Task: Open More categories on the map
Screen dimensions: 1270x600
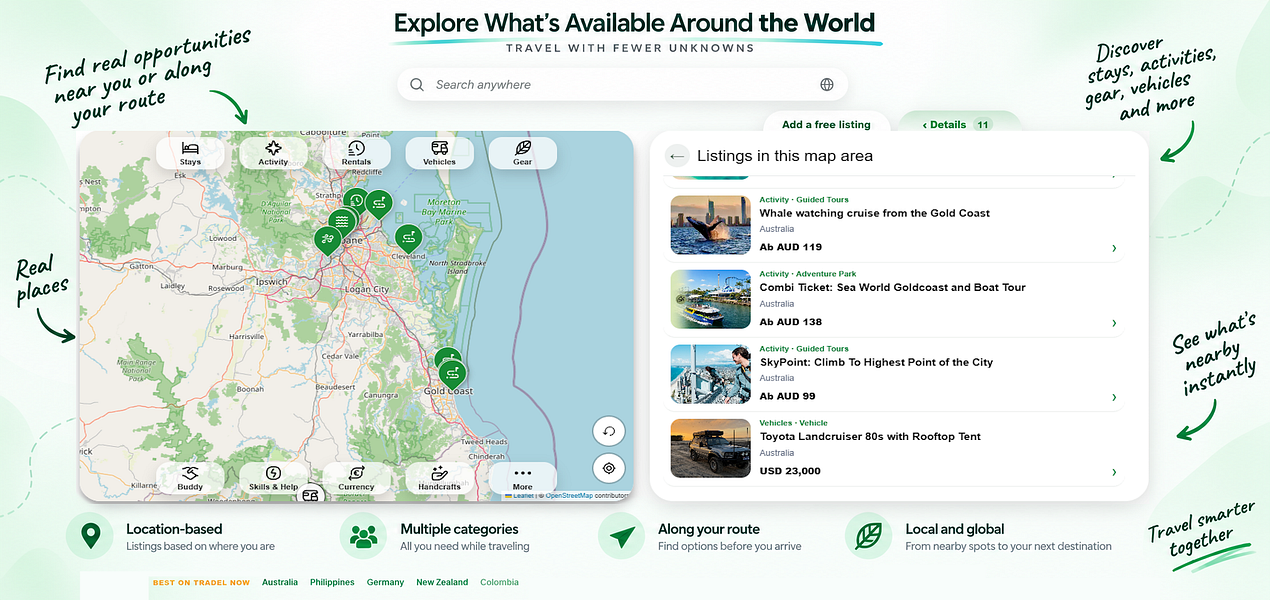Action: coord(522,478)
